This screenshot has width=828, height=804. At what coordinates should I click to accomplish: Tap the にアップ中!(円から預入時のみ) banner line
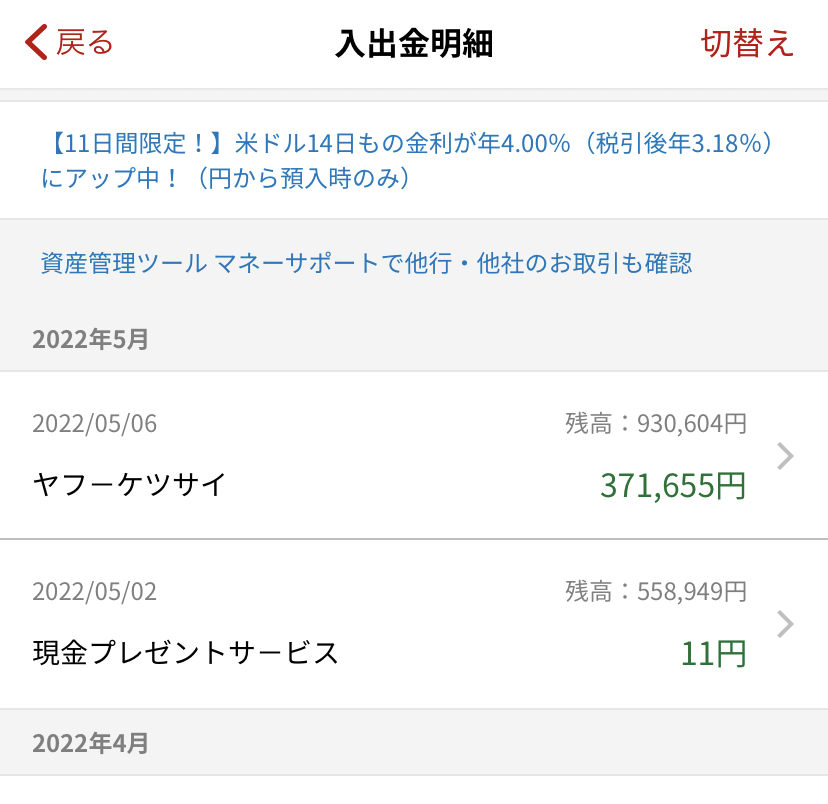pos(227,179)
